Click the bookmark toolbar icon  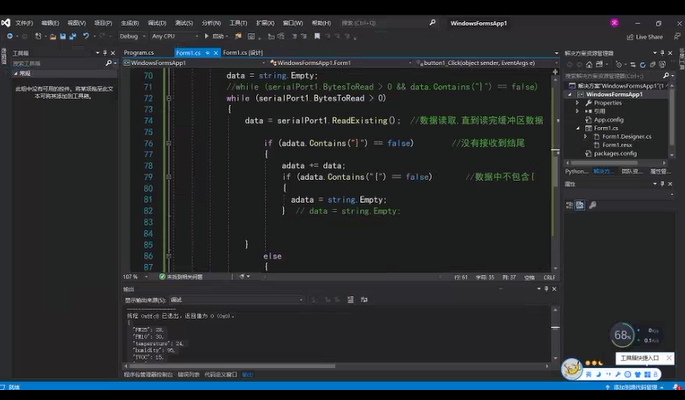(x=317, y=37)
